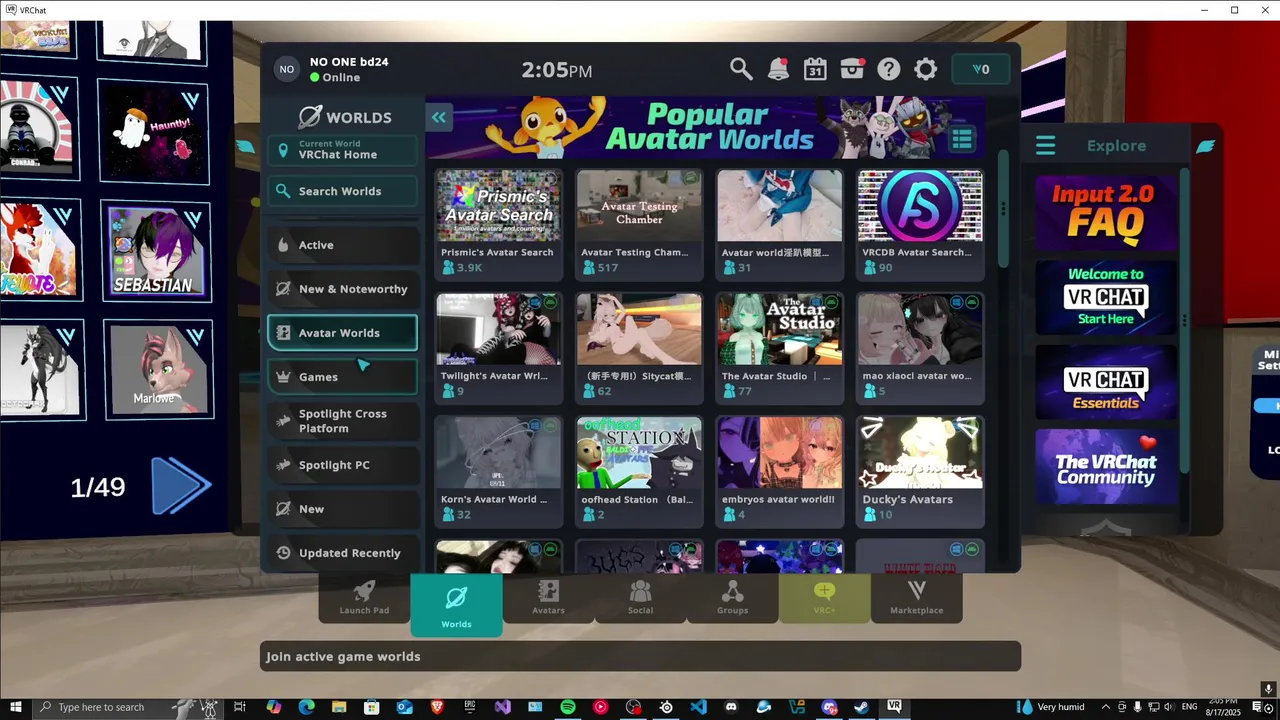The height and width of the screenshot is (720, 1280).
Task: Open the settings gear icon
Action: click(x=926, y=69)
